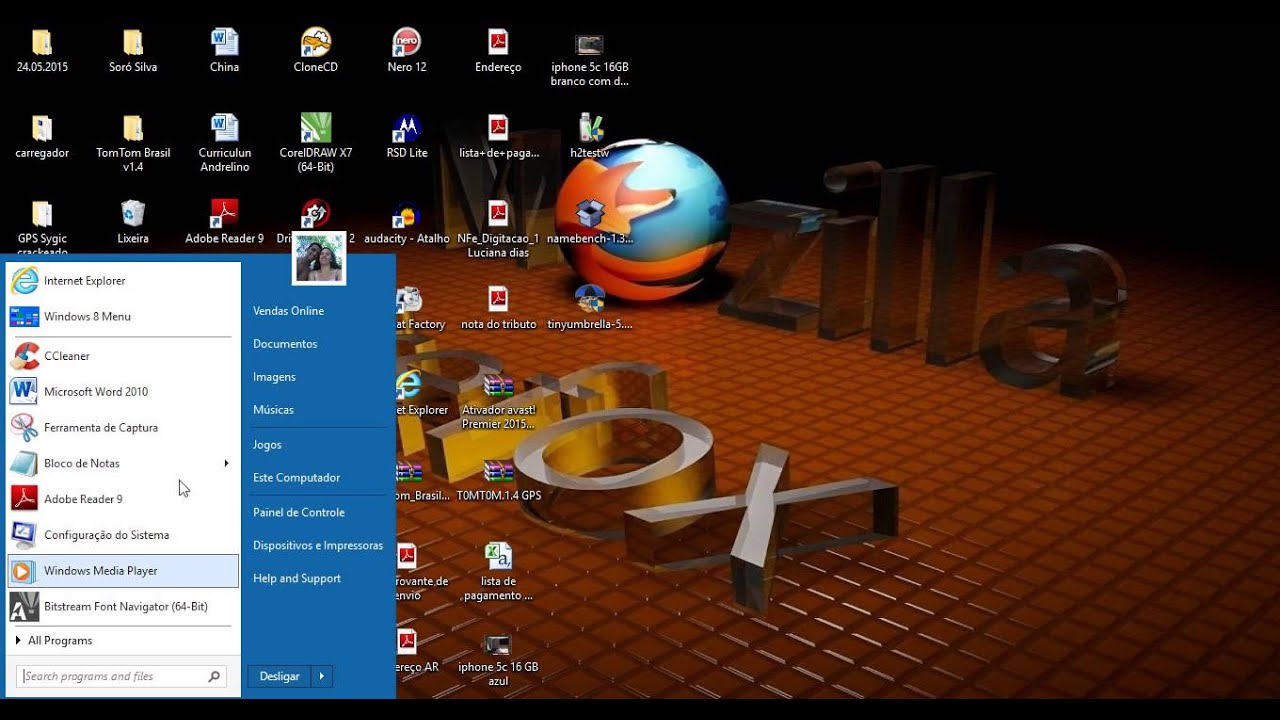The width and height of the screenshot is (1280, 720).
Task: Launch Adobe Reader 9 desktop shortcut
Action: click(x=224, y=214)
